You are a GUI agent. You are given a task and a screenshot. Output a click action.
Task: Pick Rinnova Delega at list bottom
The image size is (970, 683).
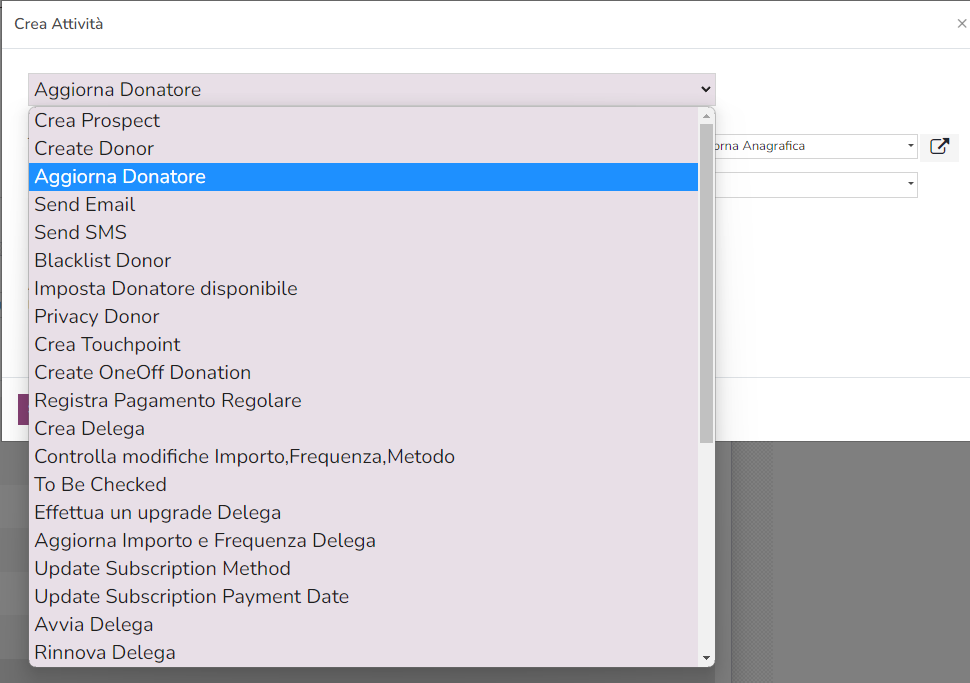click(105, 653)
